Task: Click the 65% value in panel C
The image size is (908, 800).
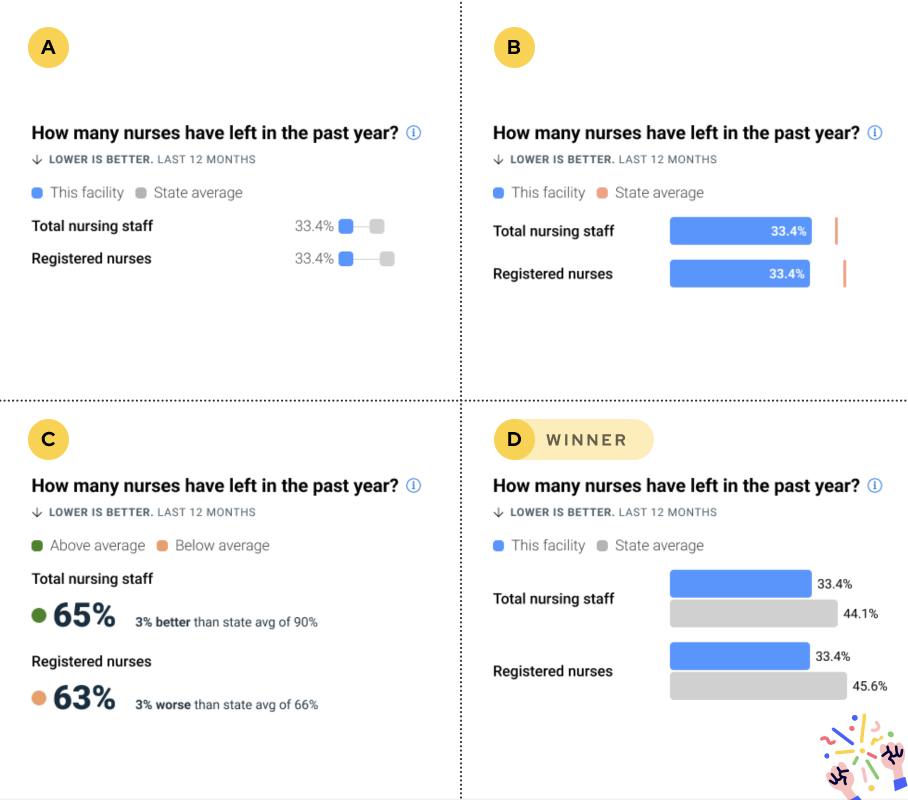Action: [x=85, y=615]
